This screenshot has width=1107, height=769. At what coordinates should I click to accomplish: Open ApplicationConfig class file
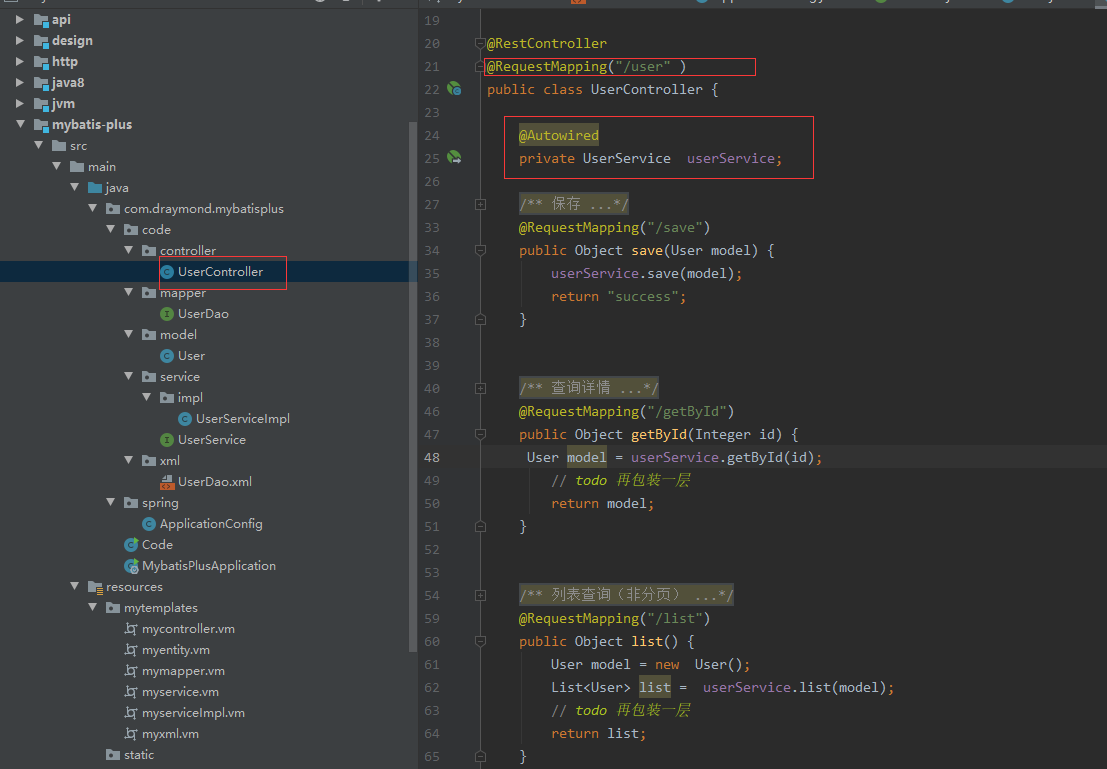coord(211,524)
